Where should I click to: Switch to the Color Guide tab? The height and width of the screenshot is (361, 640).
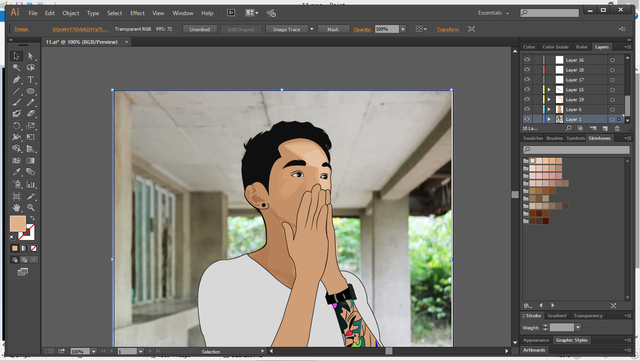[555, 47]
